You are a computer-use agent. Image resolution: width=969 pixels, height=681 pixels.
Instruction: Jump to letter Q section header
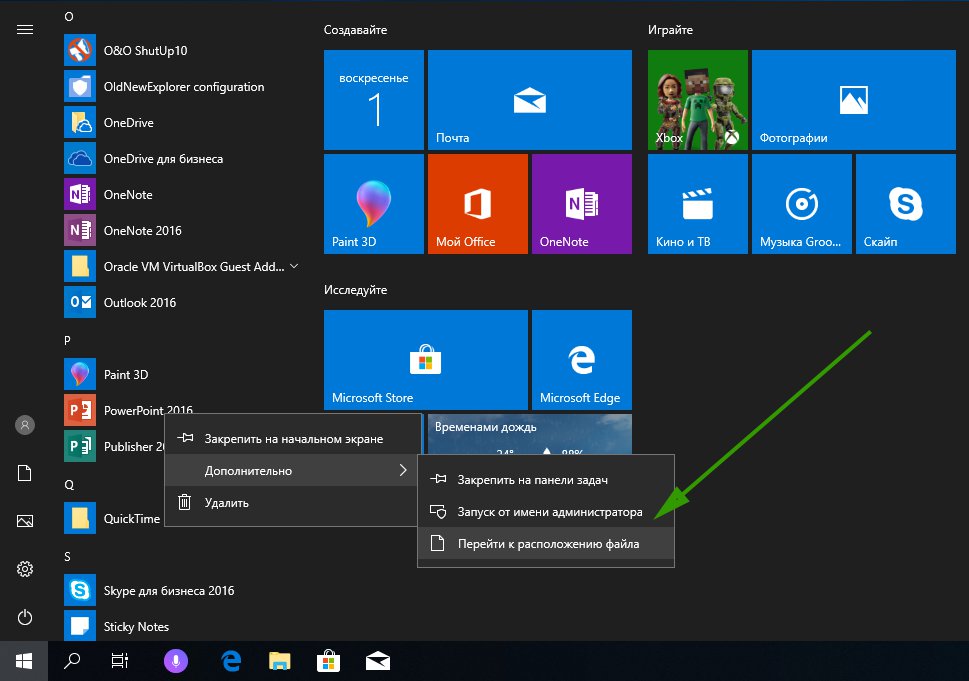[69, 484]
